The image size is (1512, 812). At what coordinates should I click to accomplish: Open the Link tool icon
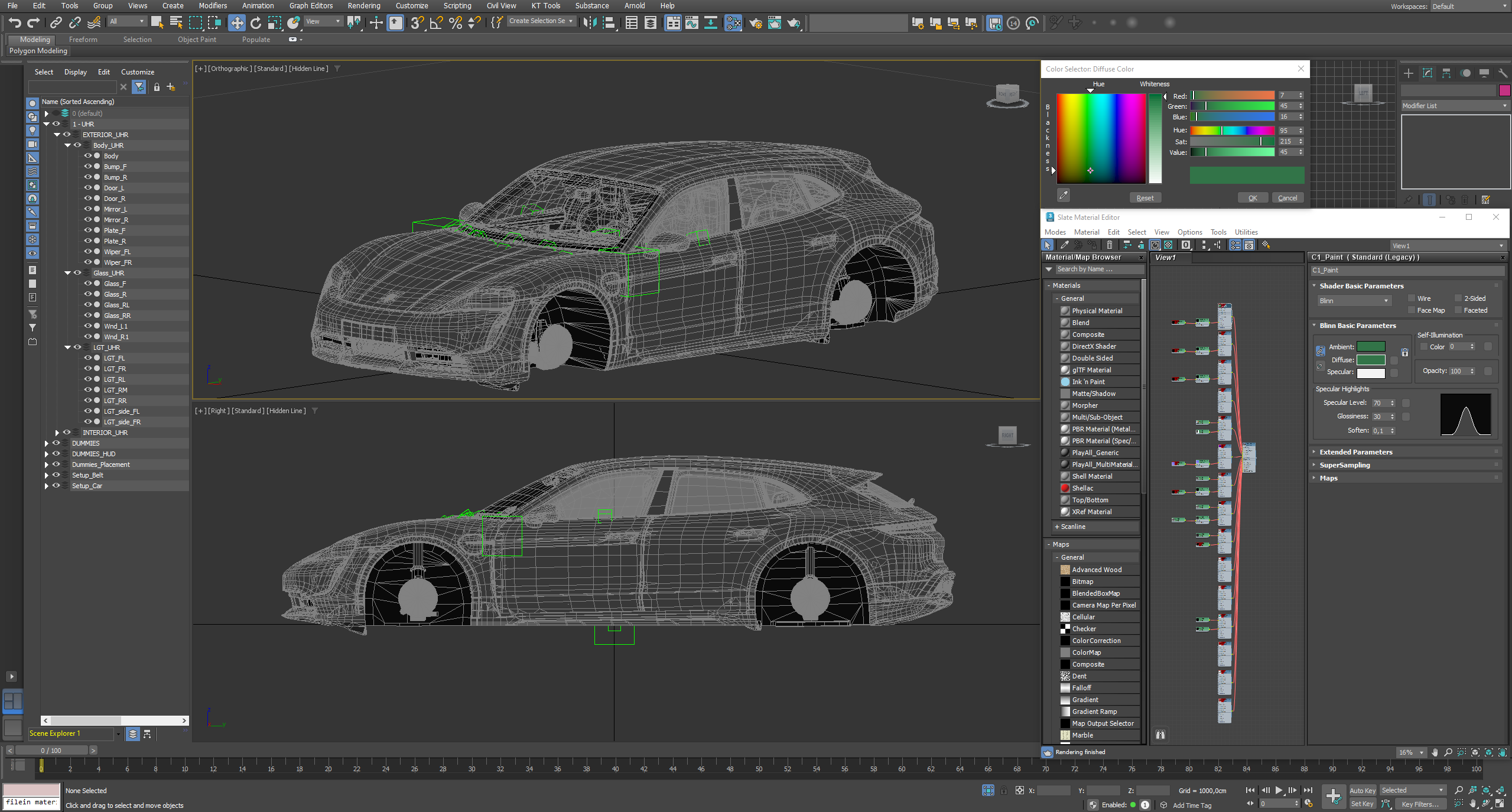(56, 22)
